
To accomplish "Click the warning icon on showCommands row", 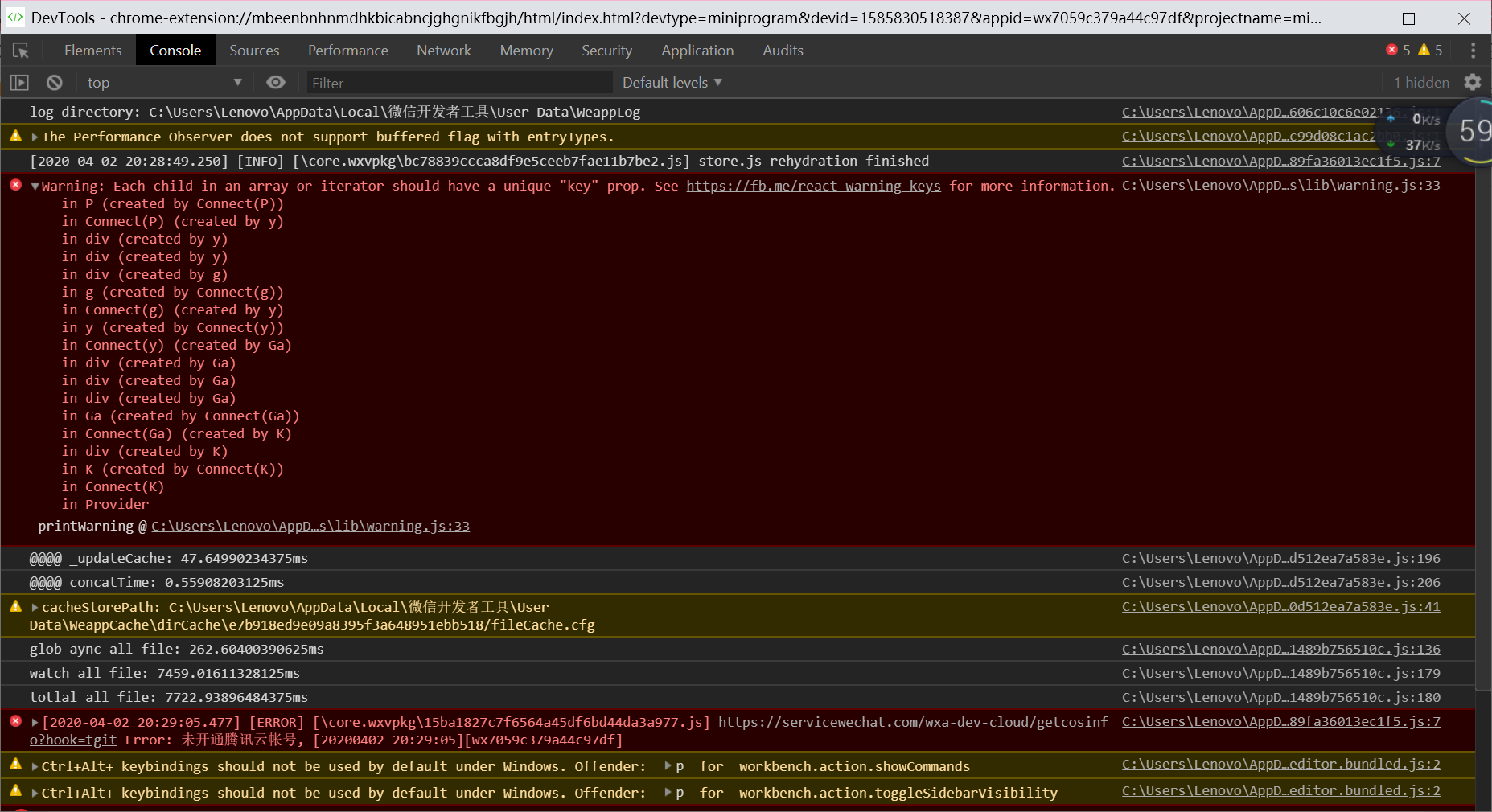I will click(x=15, y=764).
